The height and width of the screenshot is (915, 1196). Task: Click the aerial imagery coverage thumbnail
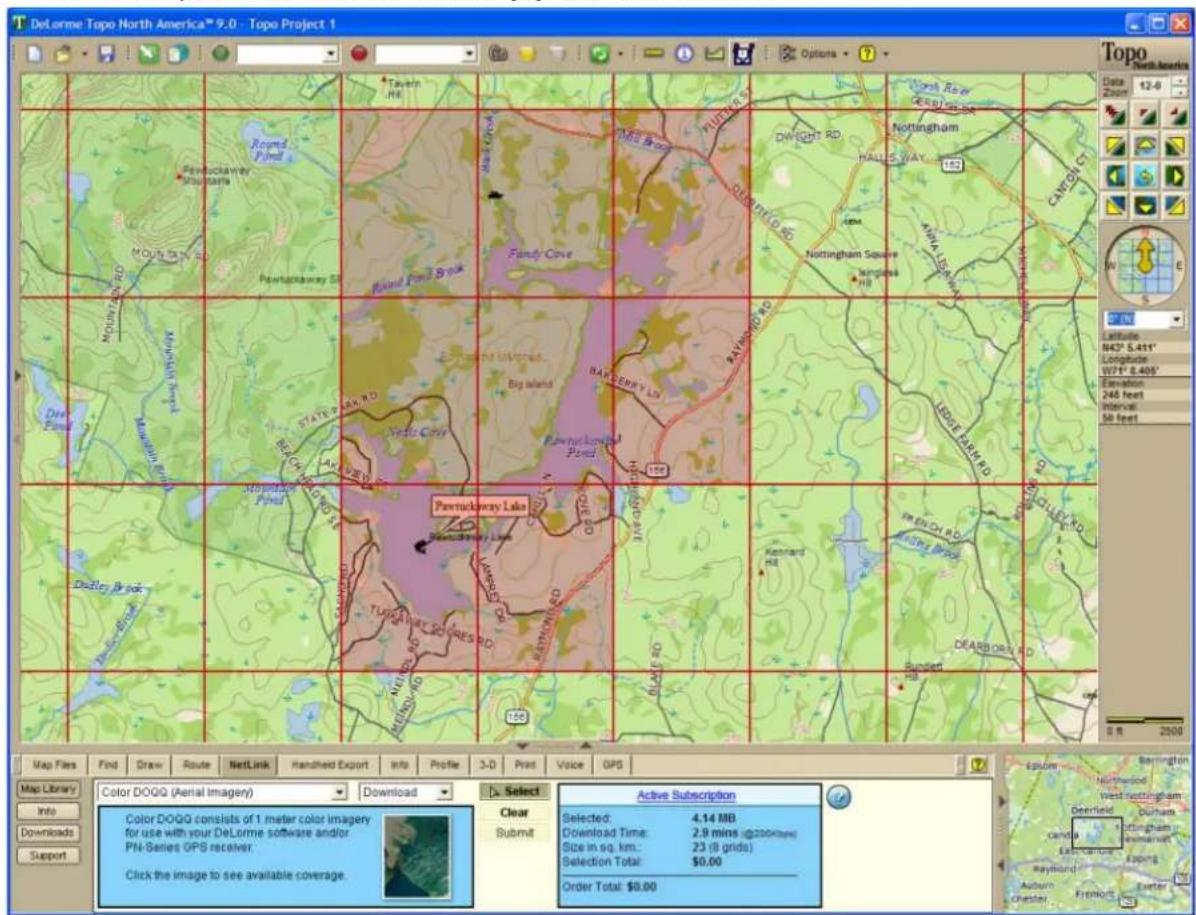[416, 856]
